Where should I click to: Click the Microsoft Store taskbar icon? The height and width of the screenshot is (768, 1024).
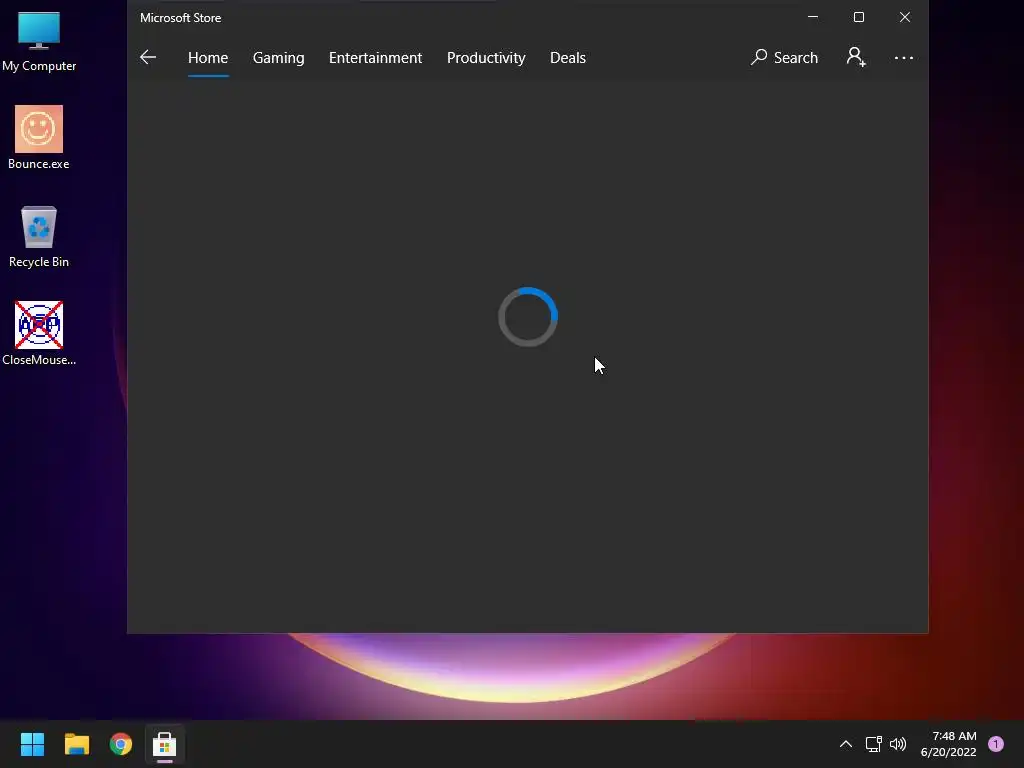click(165, 744)
